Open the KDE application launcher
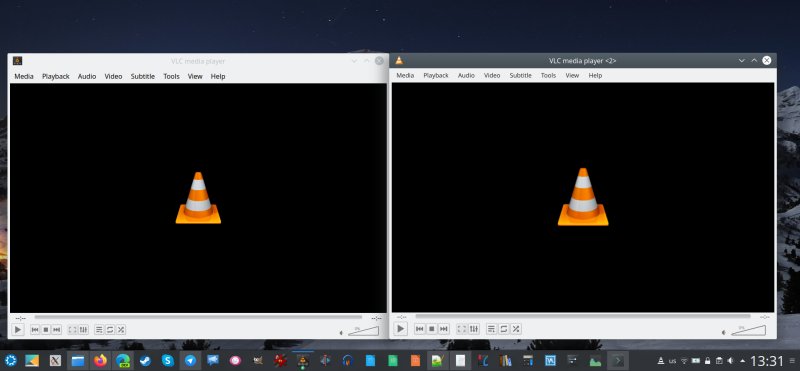800x371 pixels. 10,361
